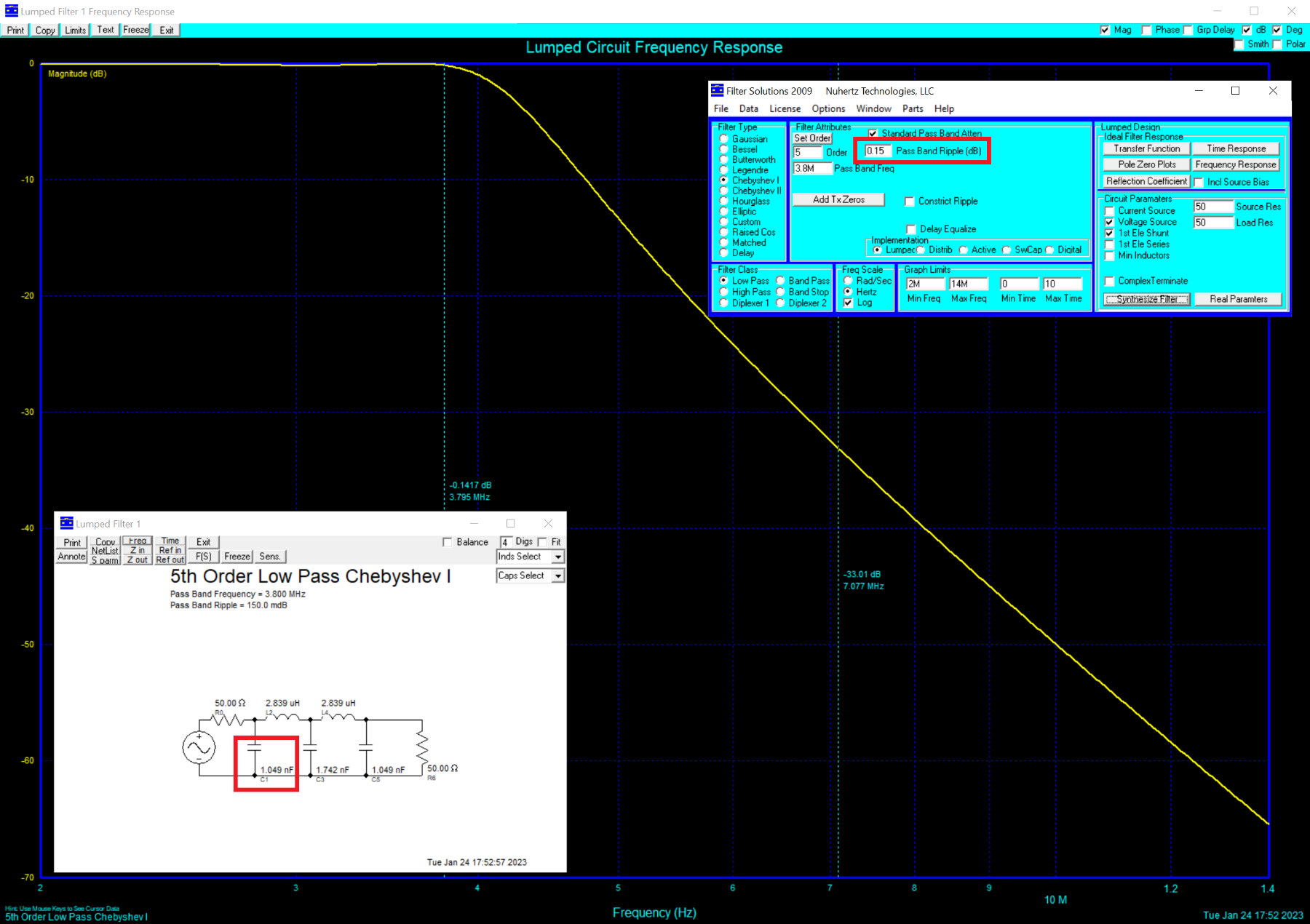
Task: Click the L4 inductor symbol in schematic
Action: [x=339, y=718]
